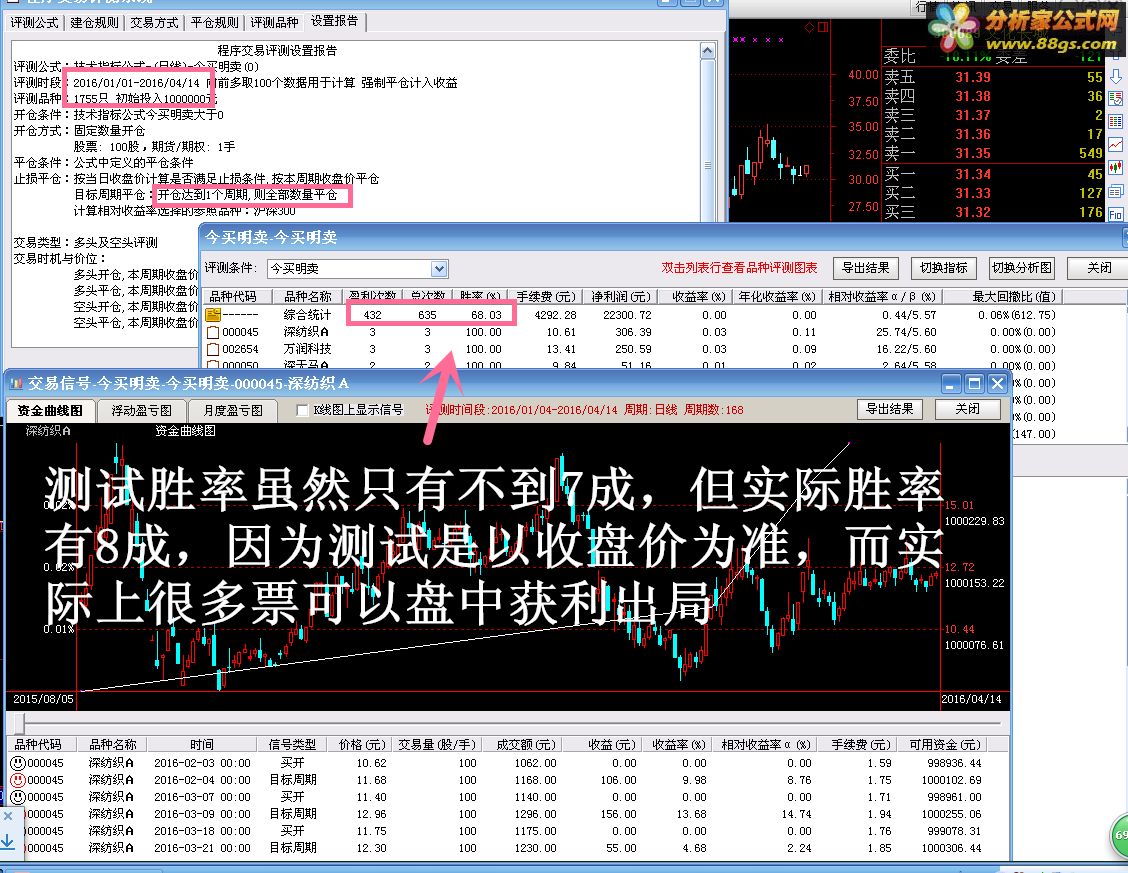The image size is (1128, 873).
Task: Click 导出结果 button in 今买明卖 results window
Action: click(x=865, y=268)
